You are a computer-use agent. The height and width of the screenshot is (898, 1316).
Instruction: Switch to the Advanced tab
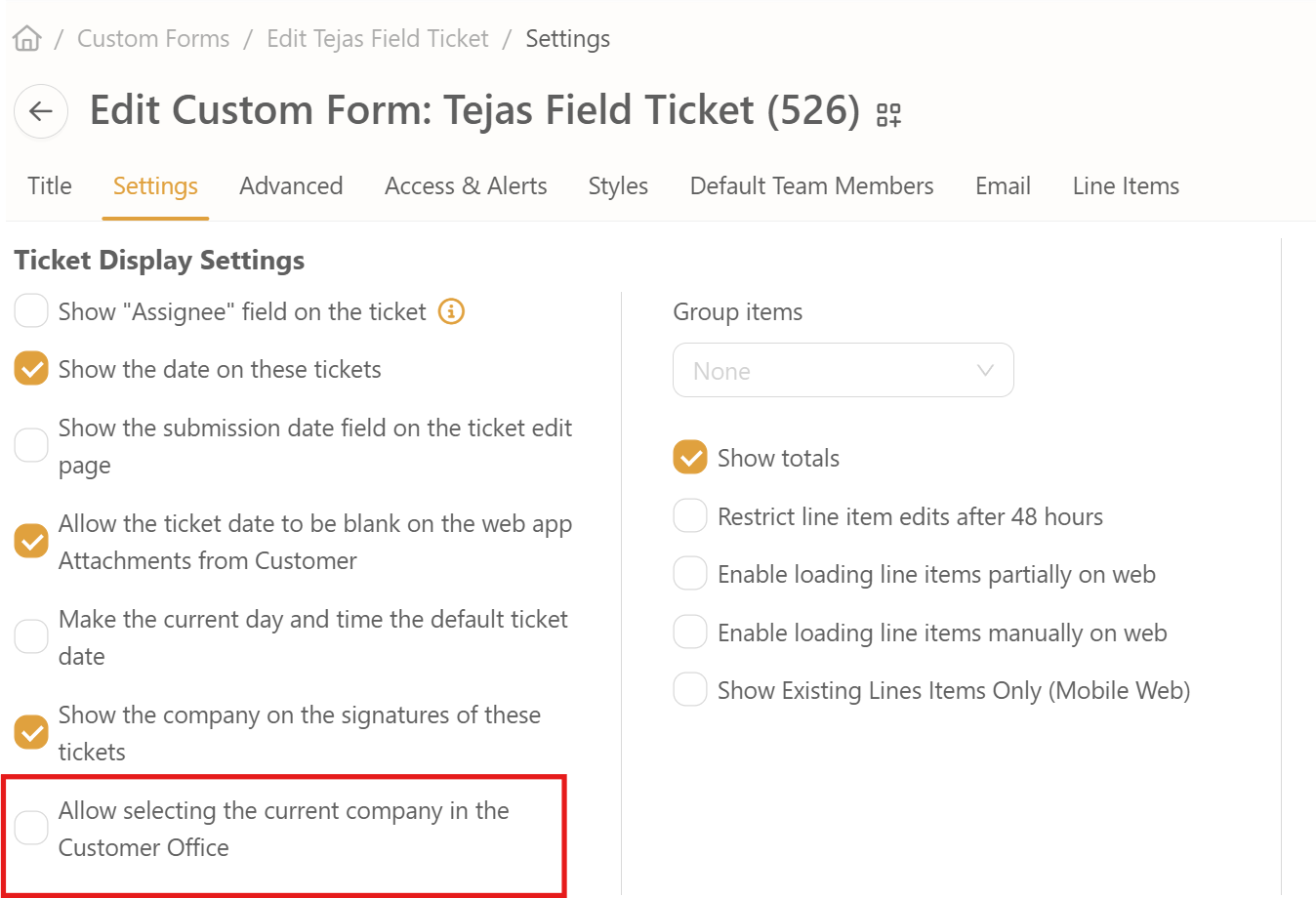(291, 186)
